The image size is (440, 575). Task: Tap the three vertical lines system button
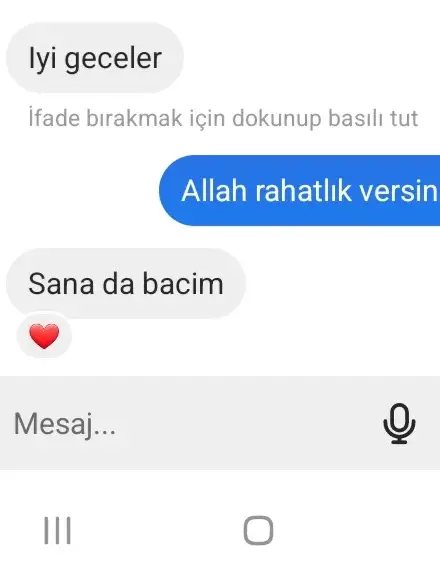coord(58,530)
